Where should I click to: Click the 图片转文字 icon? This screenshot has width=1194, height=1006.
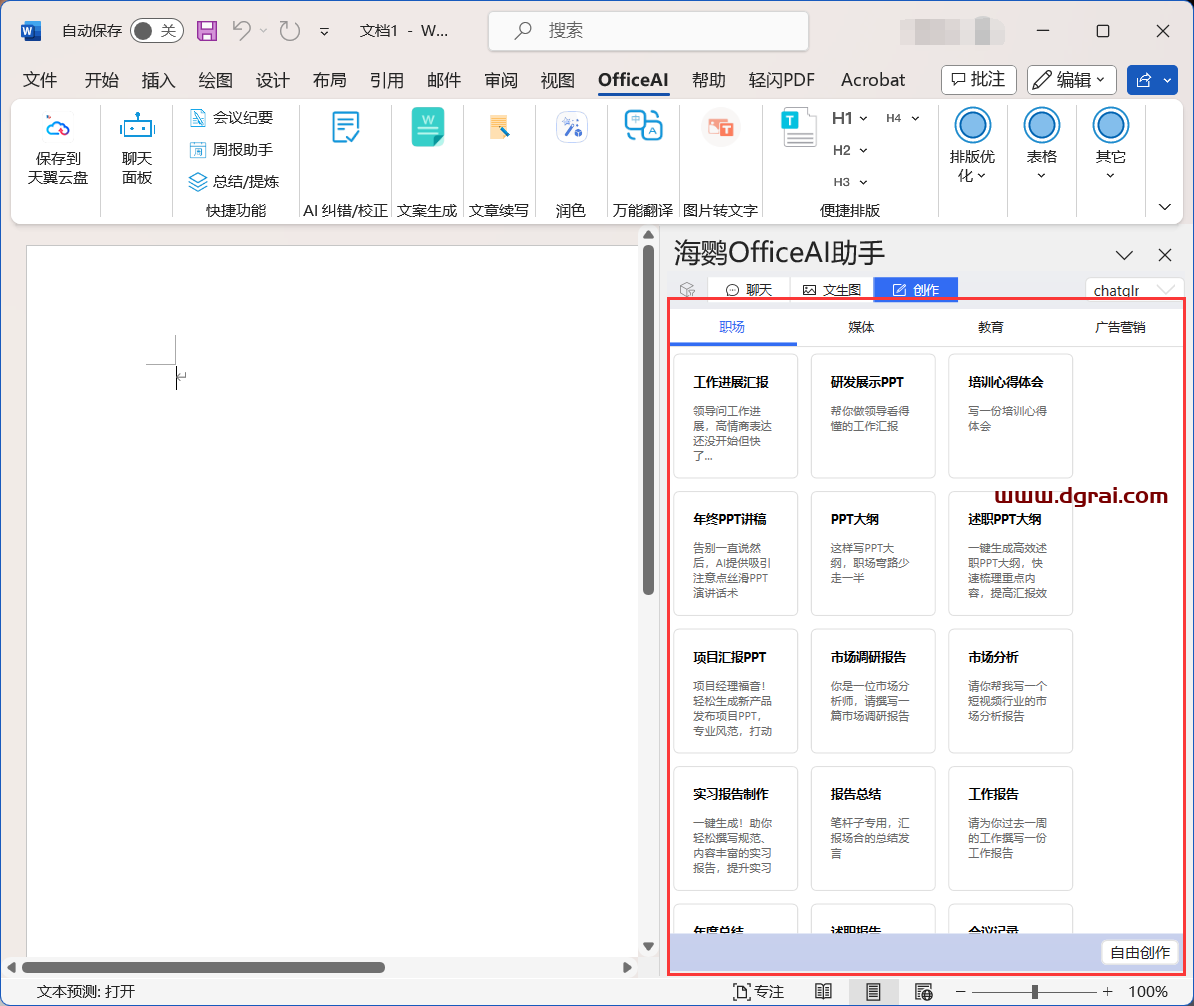point(720,127)
